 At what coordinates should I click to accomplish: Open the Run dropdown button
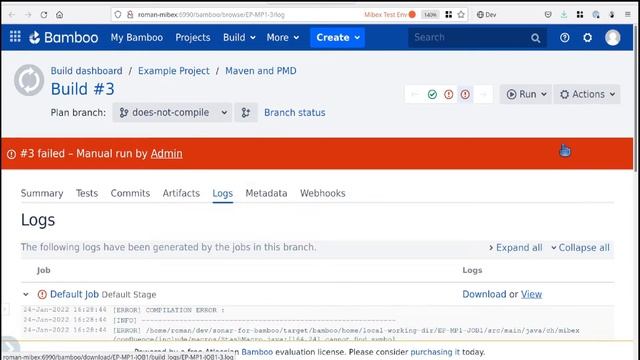pyautogui.click(x=526, y=94)
